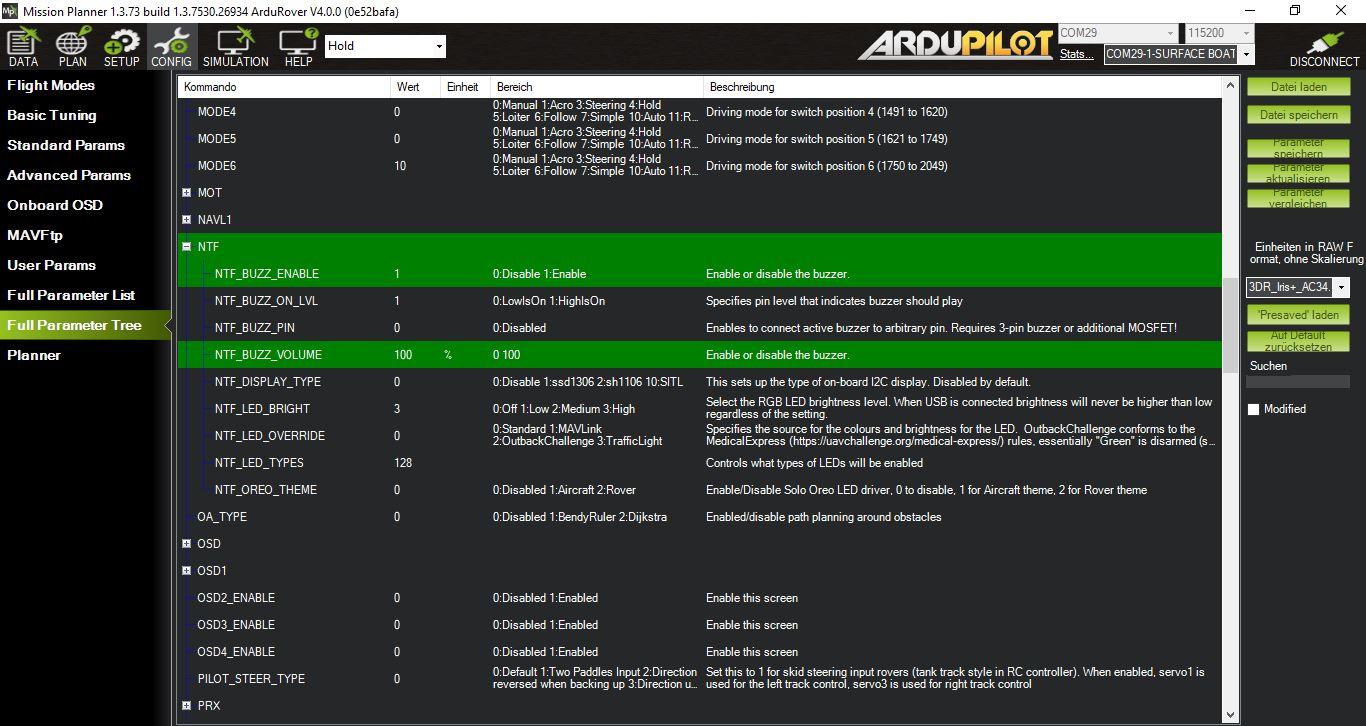Open Basic Tuning page
Viewport: 1366px width, 726px height.
[x=52, y=115]
